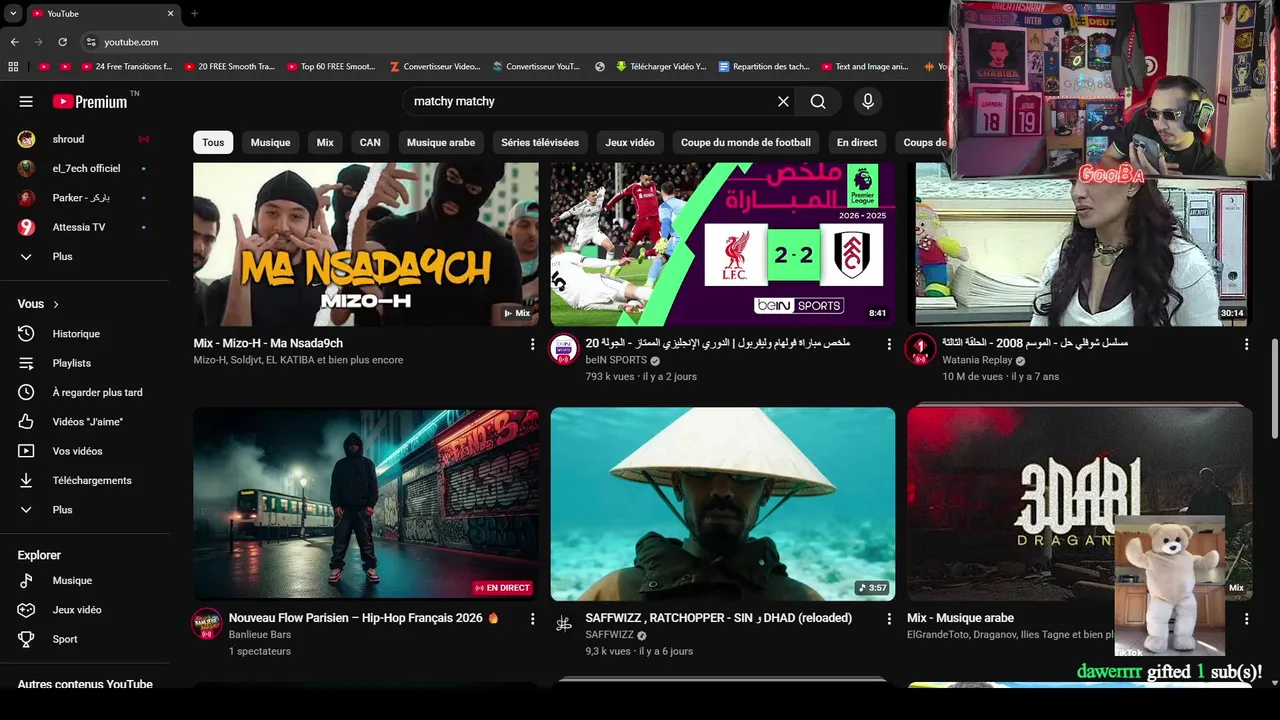Viewport: 1280px width, 720px height.
Task: Open Nouveau Flow Parisien video title
Action: tap(364, 618)
